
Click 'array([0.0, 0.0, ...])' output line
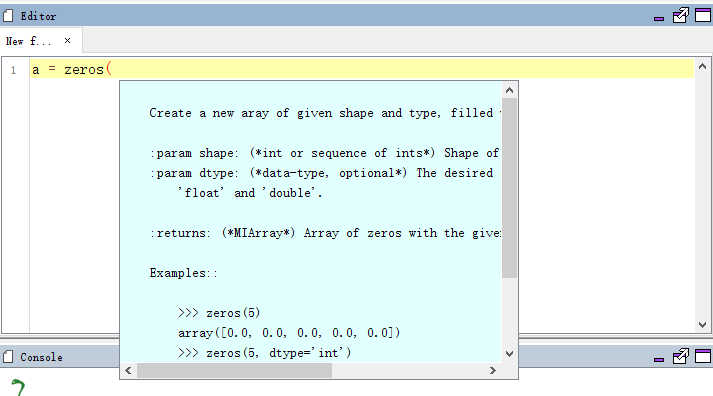point(289,333)
